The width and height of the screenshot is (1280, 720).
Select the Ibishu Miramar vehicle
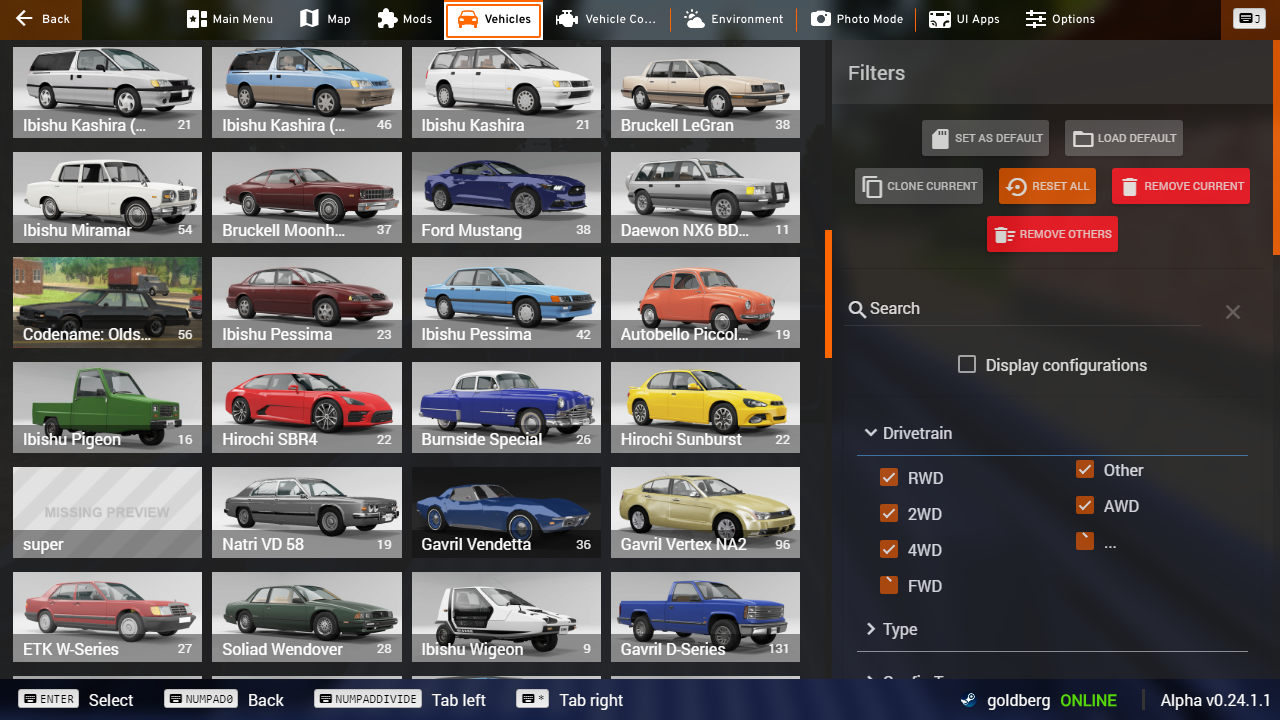click(x=107, y=197)
